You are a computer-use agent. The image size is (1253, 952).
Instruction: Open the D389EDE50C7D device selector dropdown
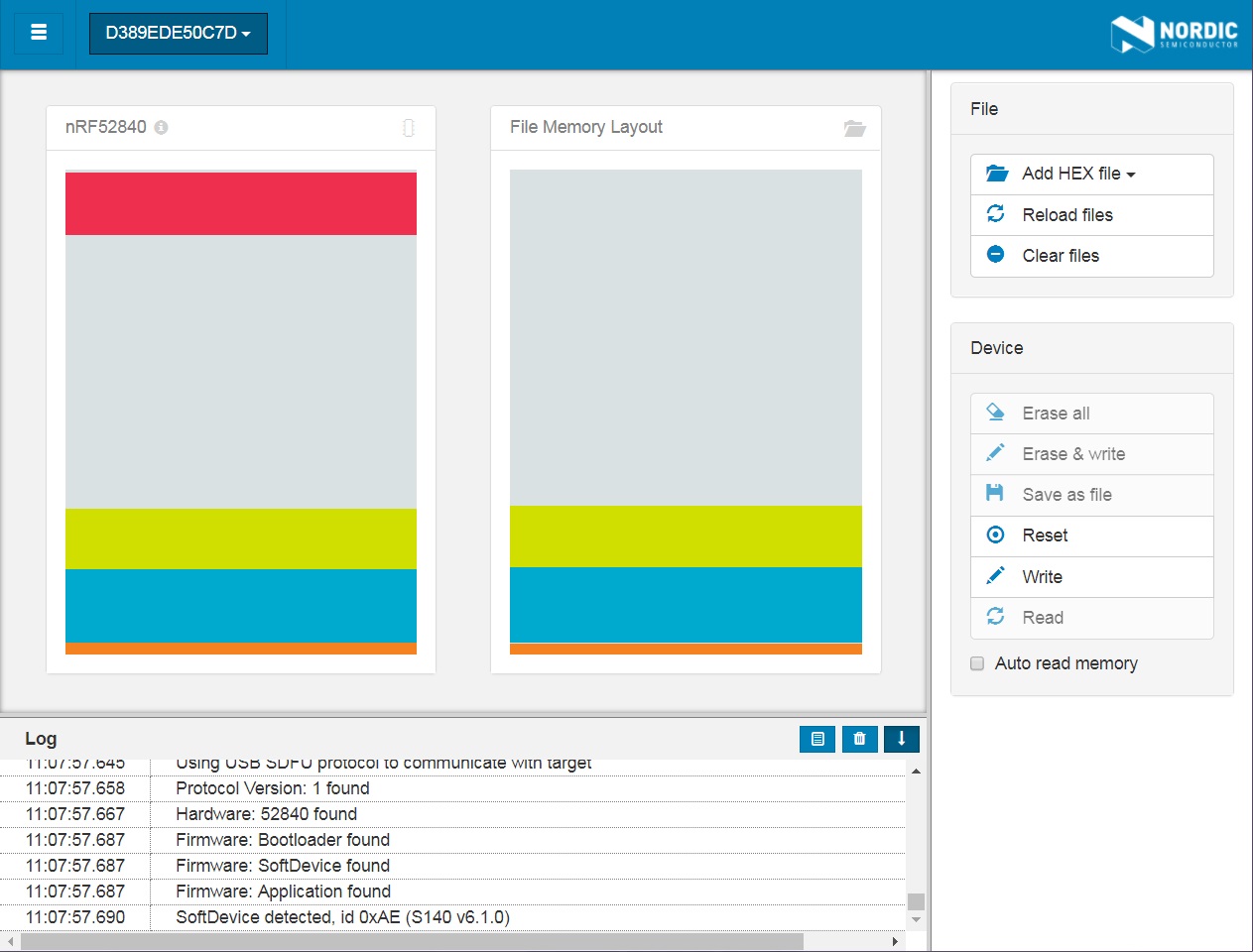click(x=179, y=33)
